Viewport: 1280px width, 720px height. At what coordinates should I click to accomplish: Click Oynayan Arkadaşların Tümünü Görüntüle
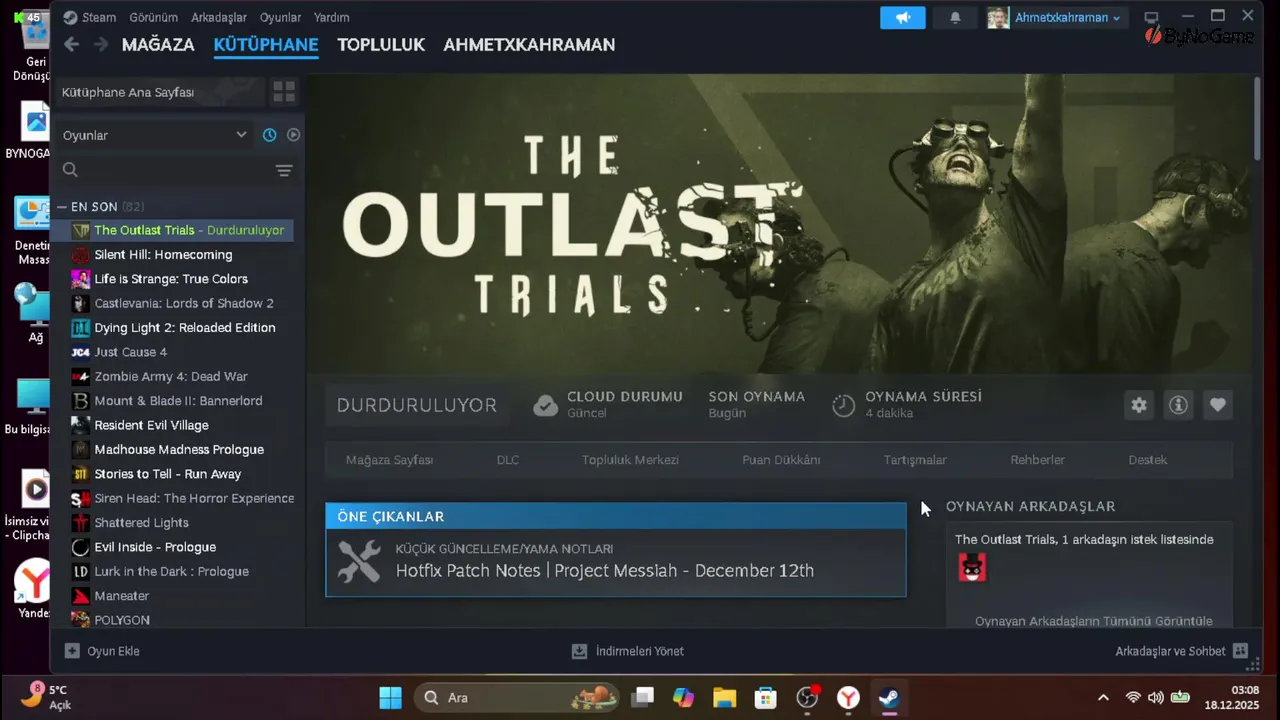point(1093,621)
